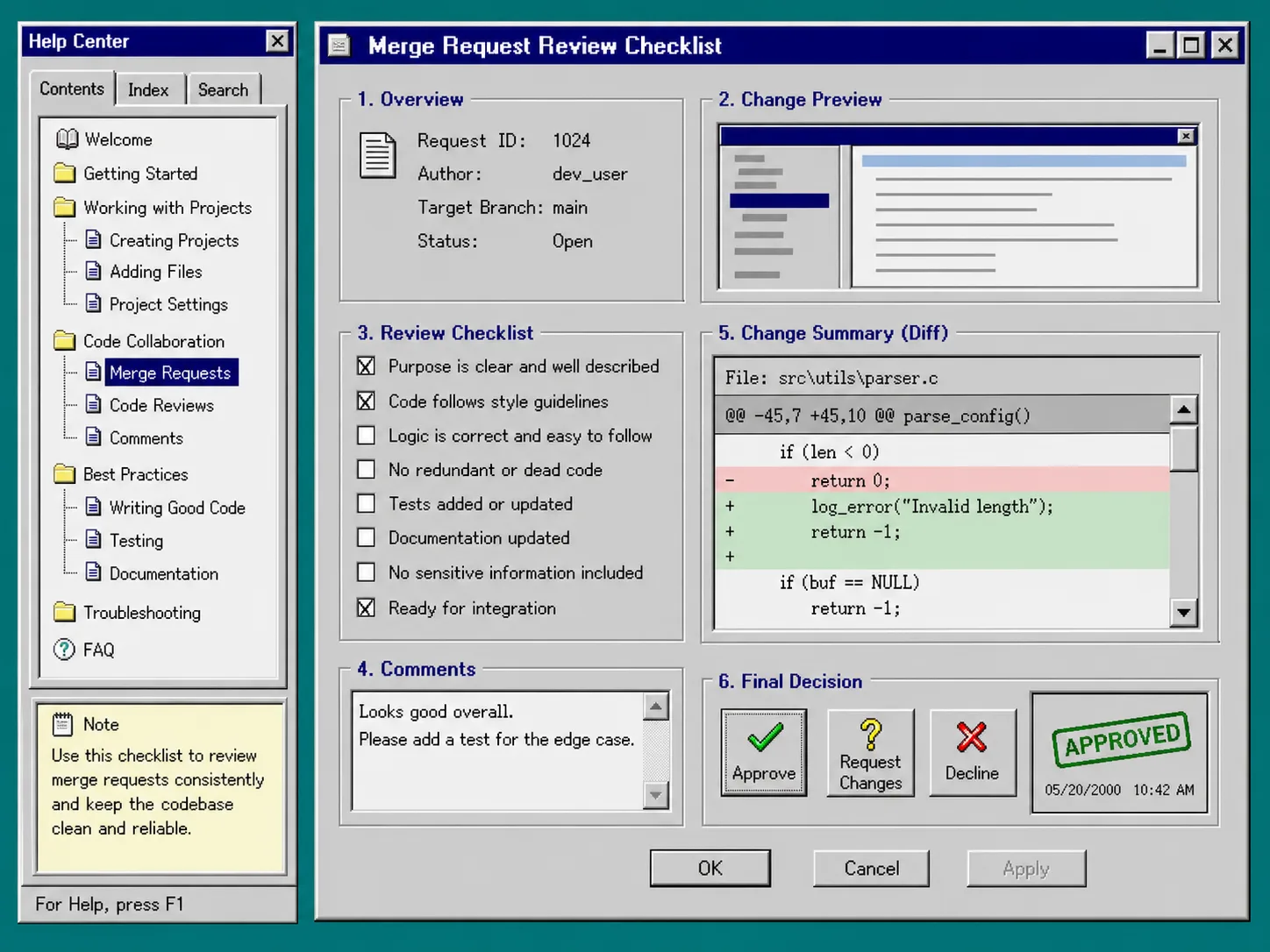This screenshot has height=952, width=1270.
Task: Click the Code Reviews page icon
Action: pos(93,404)
